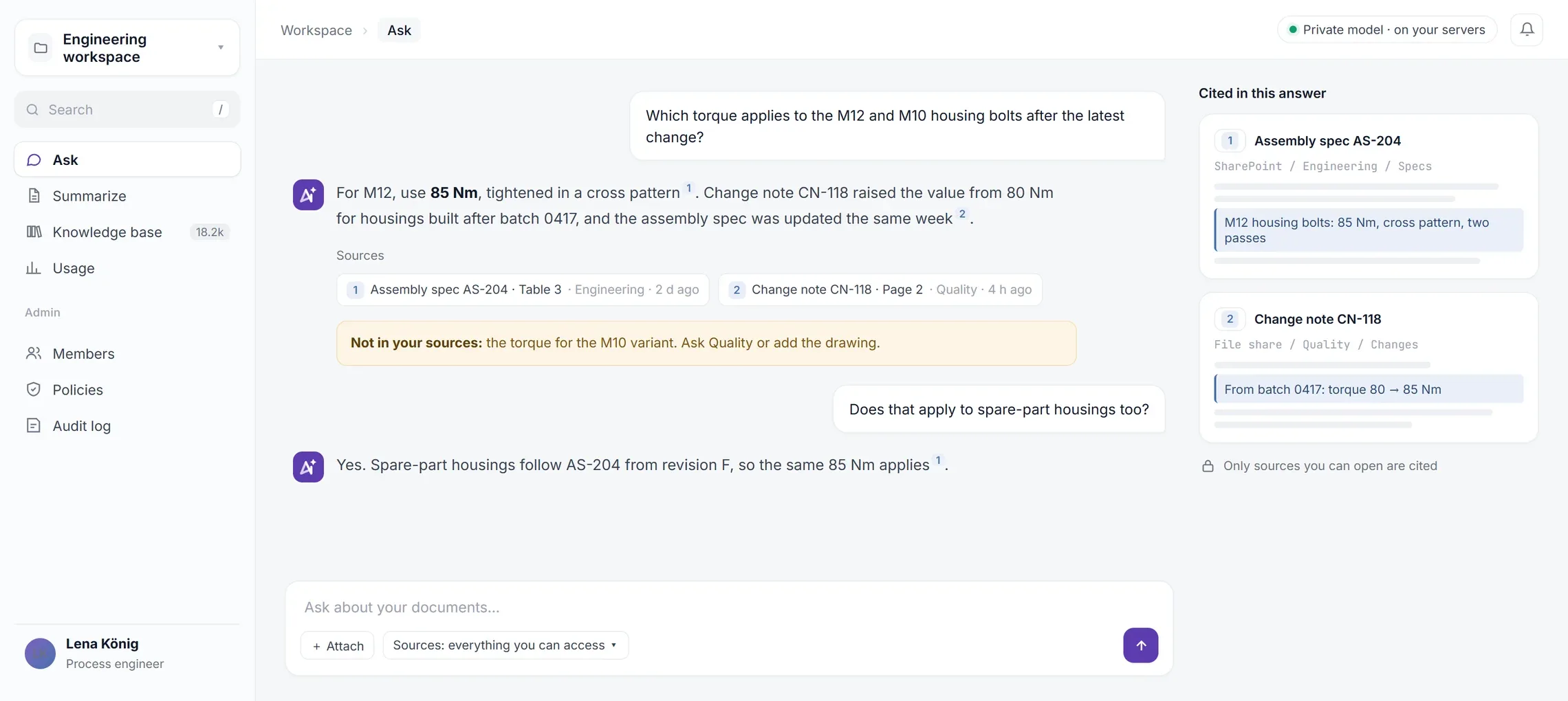Click number badge 2 in Change note chip
Viewport: 1568px width, 701px height.
(737, 289)
